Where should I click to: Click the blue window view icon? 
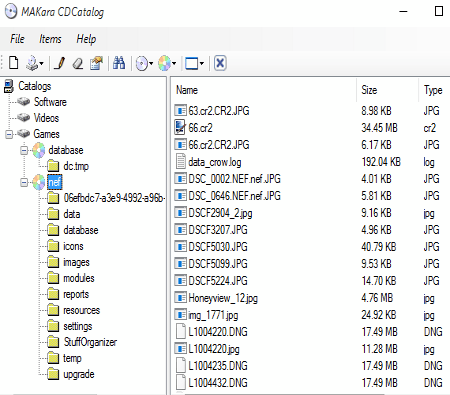(192, 63)
